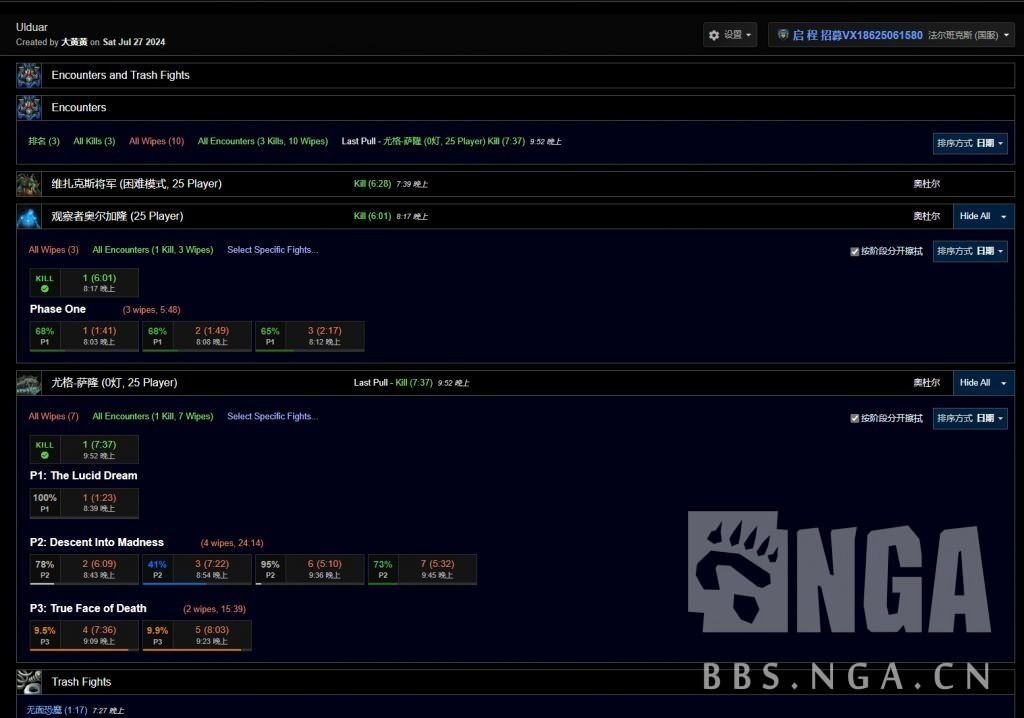Screen dimensions: 1024x718
Task: Click the 观察者奥尔加隆 boss portrait icon
Action: (x=29, y=215)
